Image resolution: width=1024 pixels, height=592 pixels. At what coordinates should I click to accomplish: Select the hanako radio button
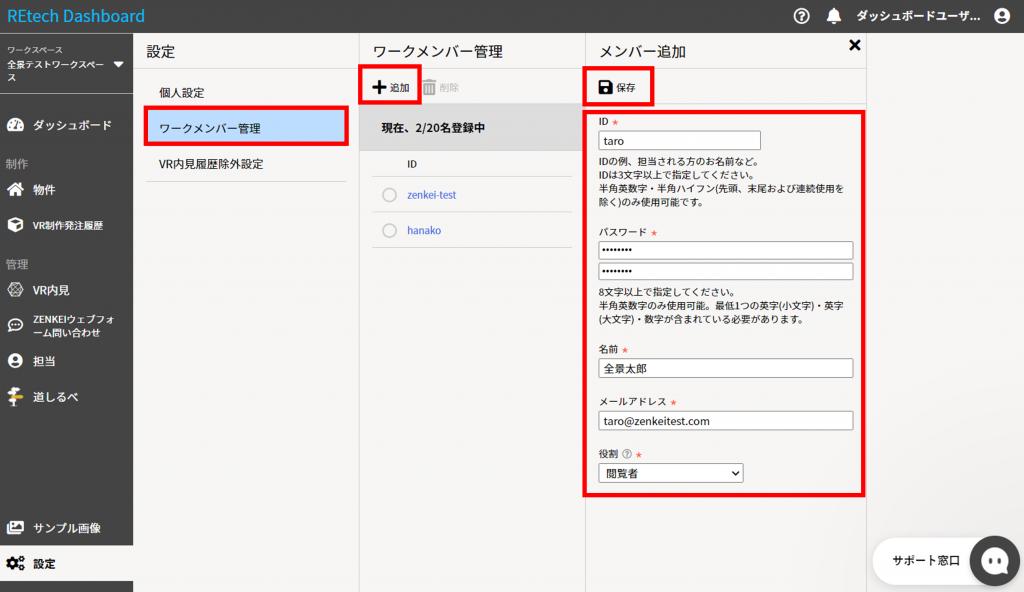pyautogui.click(x=389, y=230)
